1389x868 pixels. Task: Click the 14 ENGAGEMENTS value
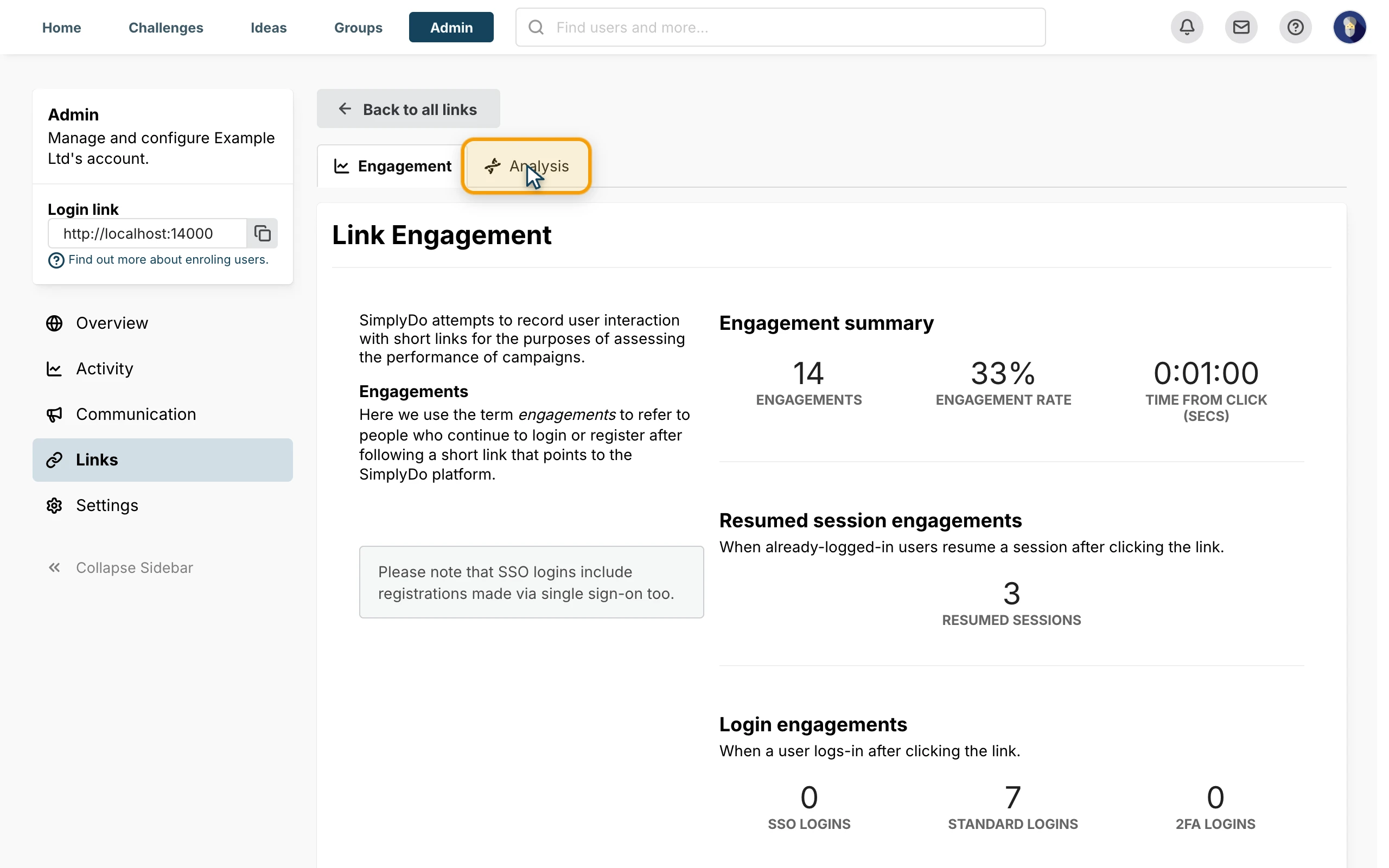tap(808, 373)
